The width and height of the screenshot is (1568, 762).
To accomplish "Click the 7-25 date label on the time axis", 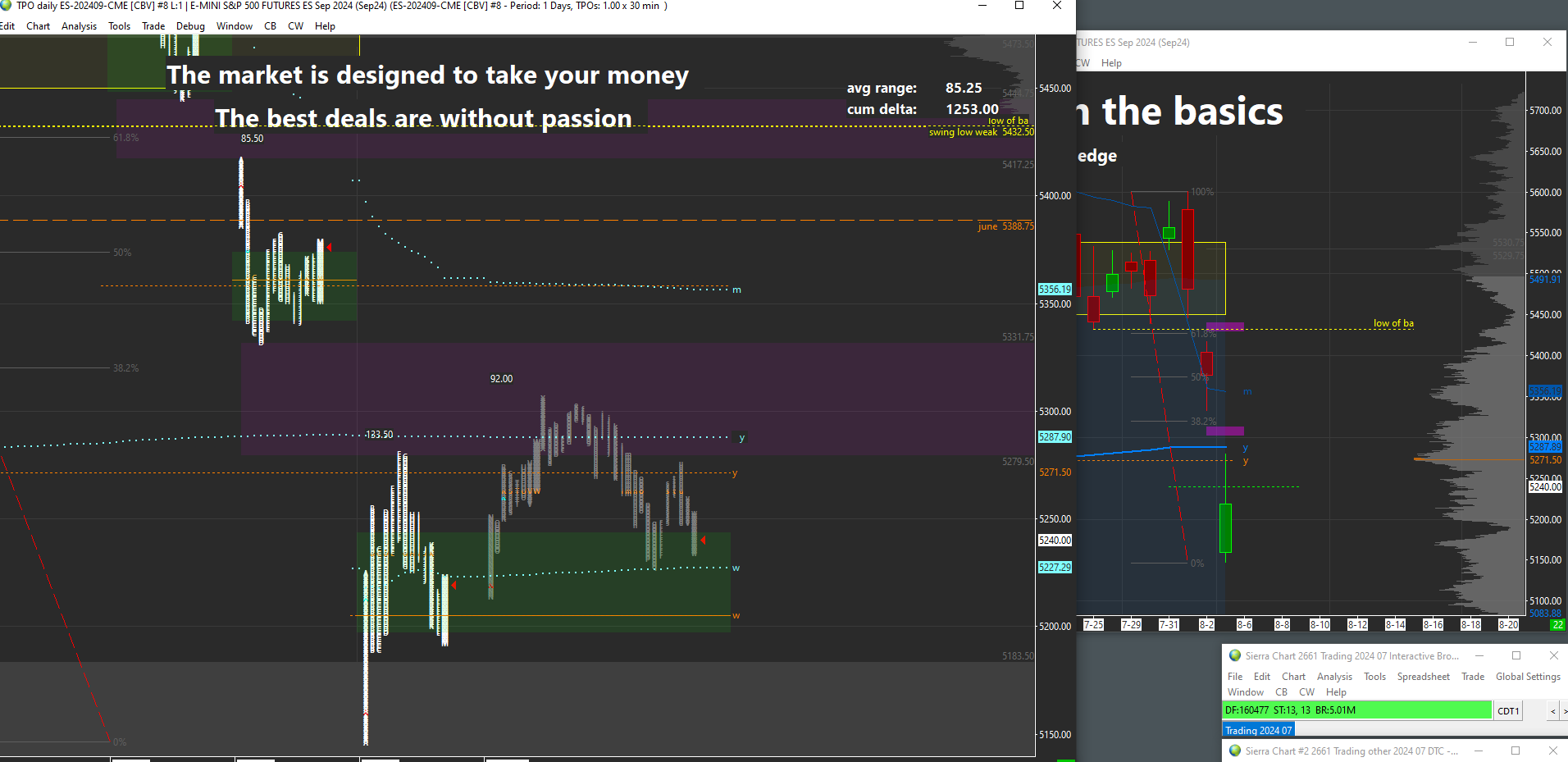I will 1093,625.
